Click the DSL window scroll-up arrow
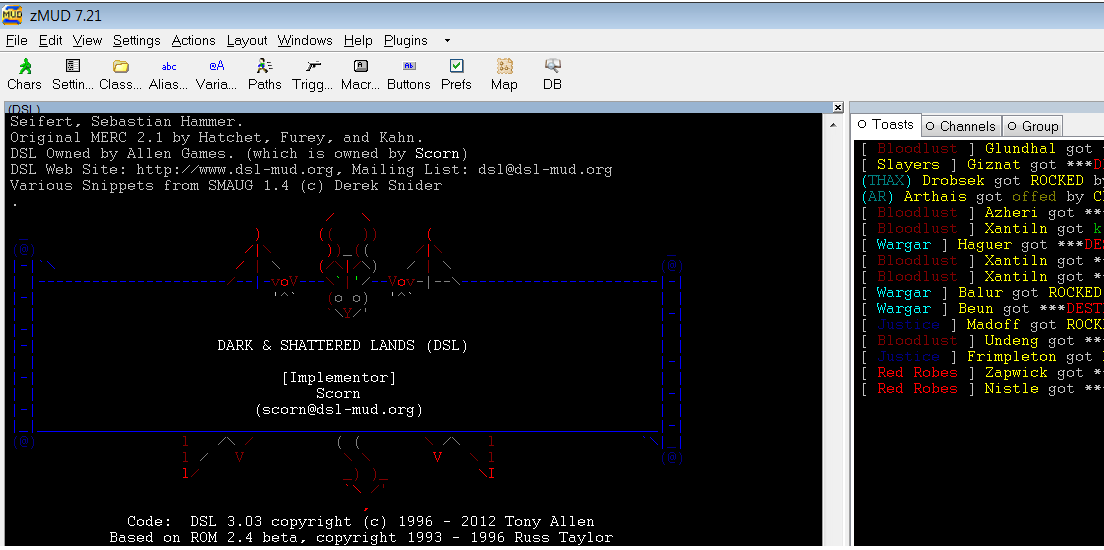The width and height of the screenshot is (1104, 550). [833, 124]
